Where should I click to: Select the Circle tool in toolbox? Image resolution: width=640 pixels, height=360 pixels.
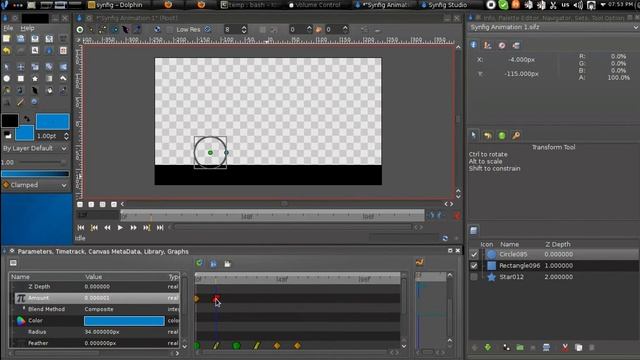pyautogui.click(x=7, y=78)
